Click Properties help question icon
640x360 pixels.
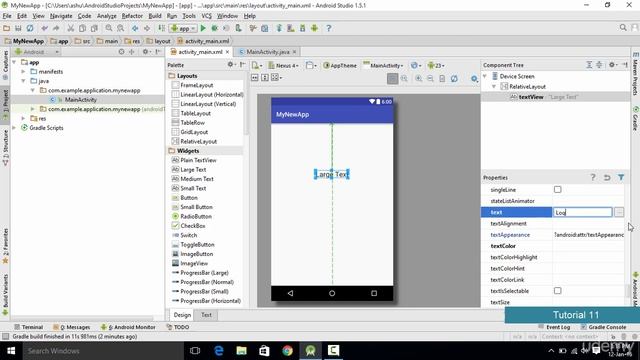pos(593,177)
